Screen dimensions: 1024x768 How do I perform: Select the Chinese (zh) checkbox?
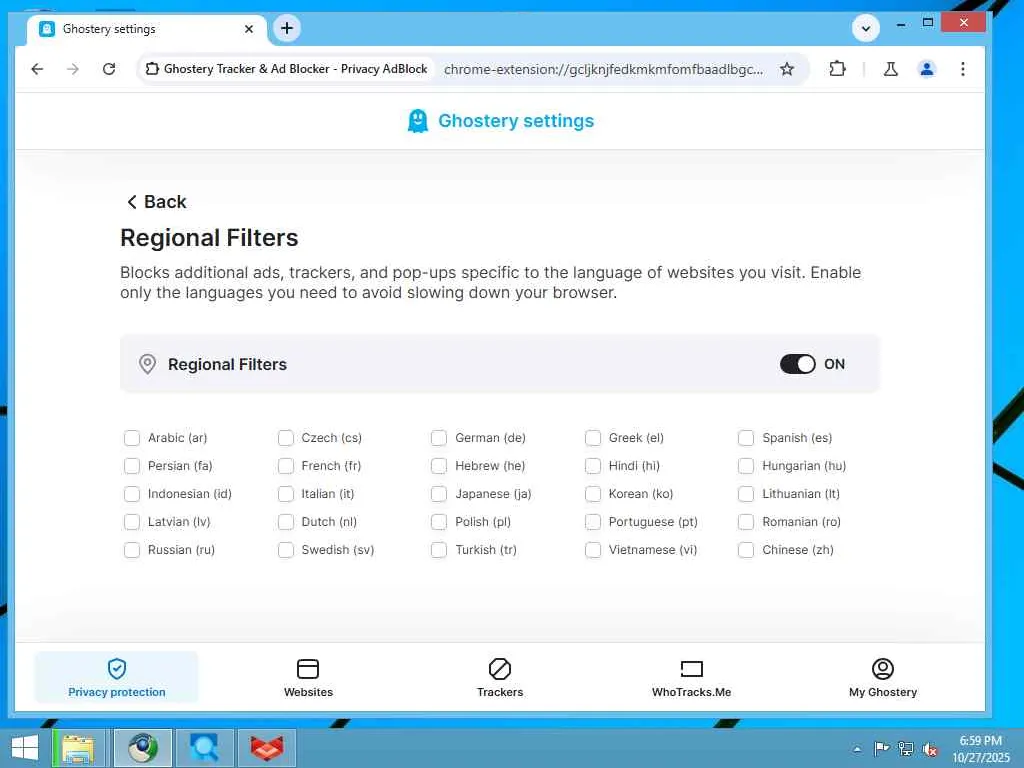(746, 550)
